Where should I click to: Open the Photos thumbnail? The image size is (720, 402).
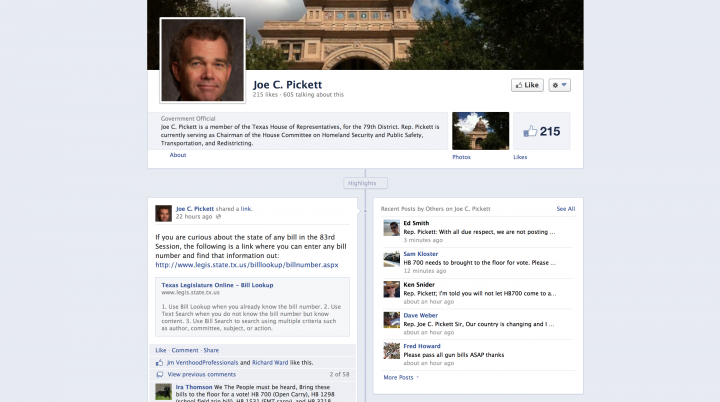click(473, 131)
